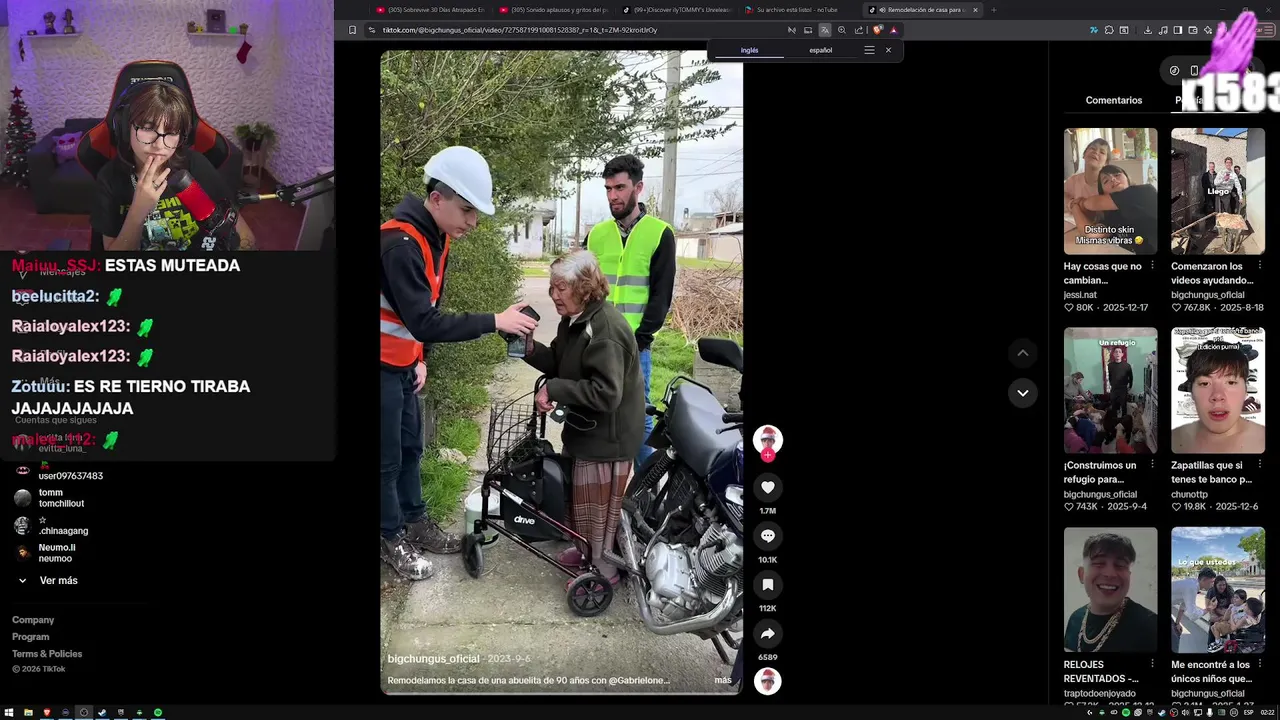
Task: Open the translation popup options menu
Action: click(869, 50)
